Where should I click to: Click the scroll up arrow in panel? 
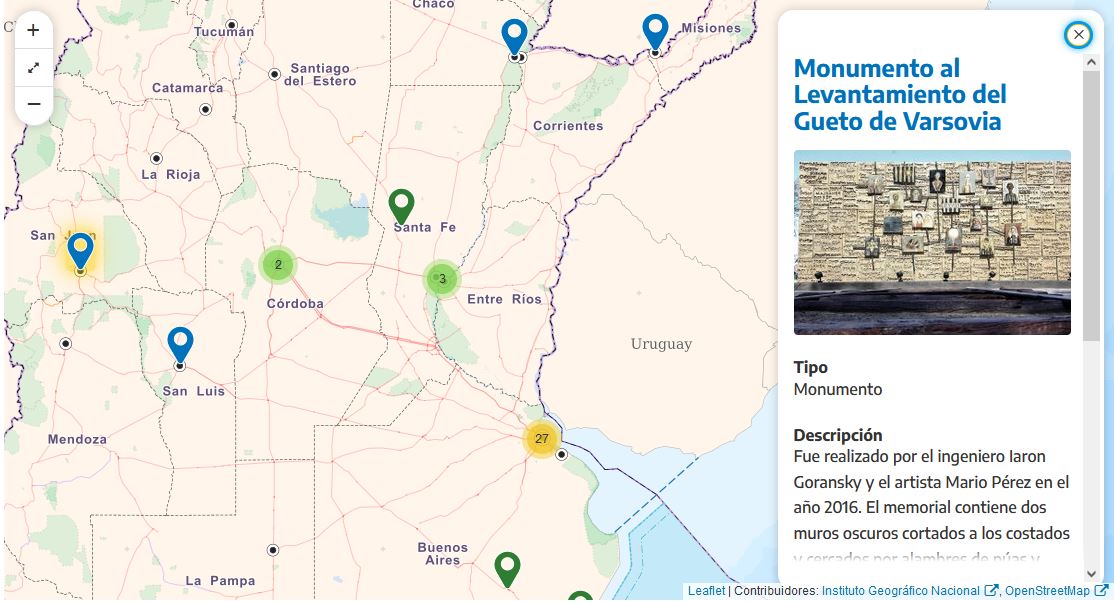(1091, 63)
